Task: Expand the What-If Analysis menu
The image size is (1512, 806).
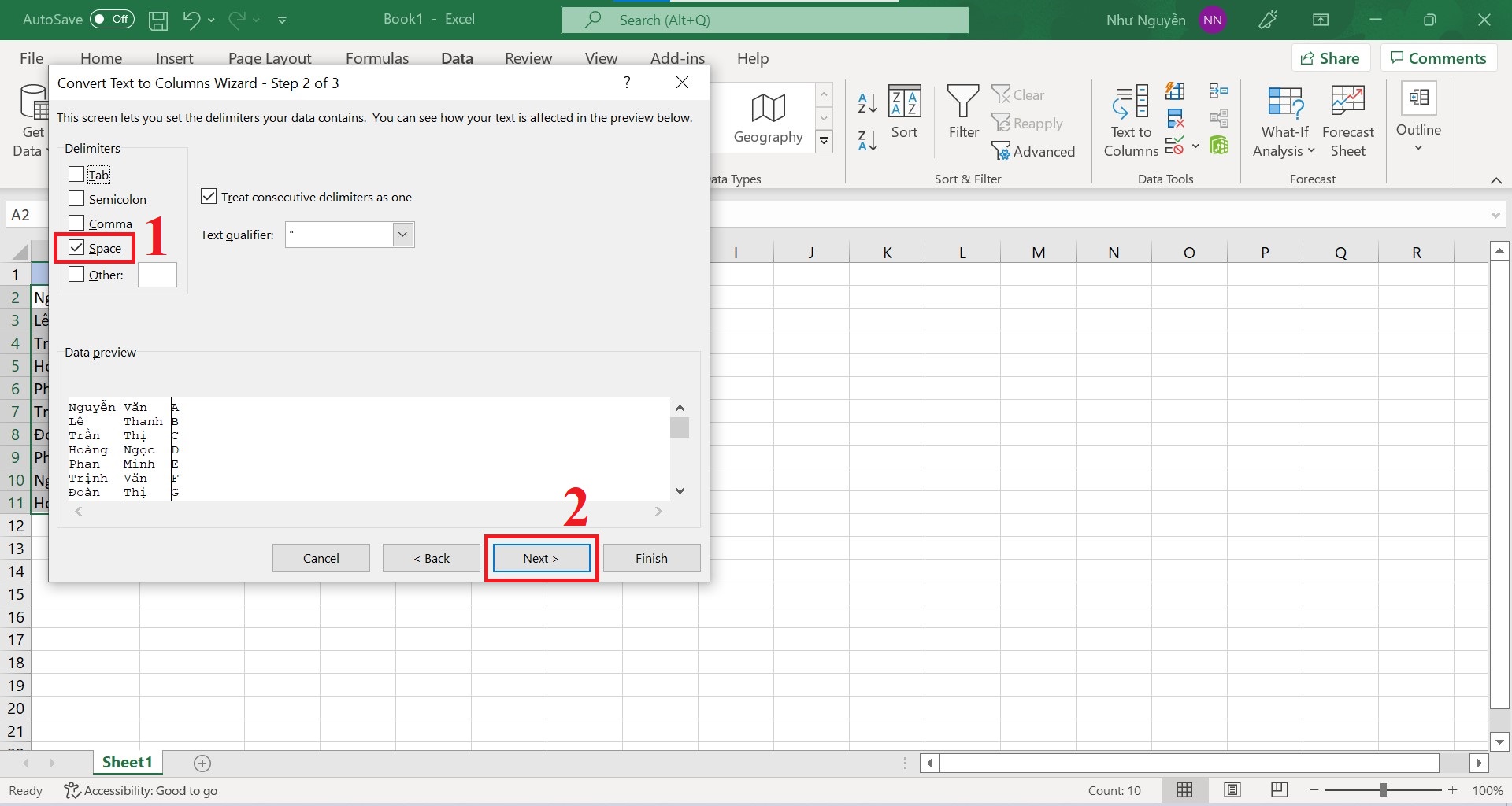Action: tap(1284, 121)
